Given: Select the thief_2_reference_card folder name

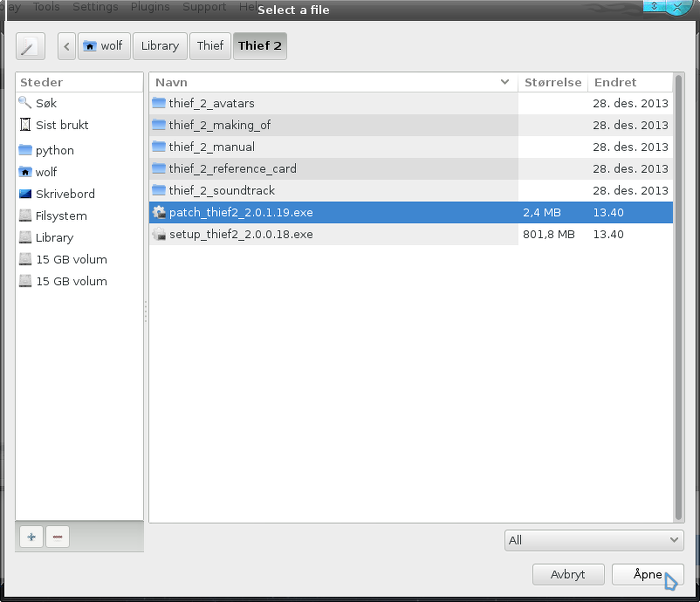Looking at the screenshot, I should point(233,169).
